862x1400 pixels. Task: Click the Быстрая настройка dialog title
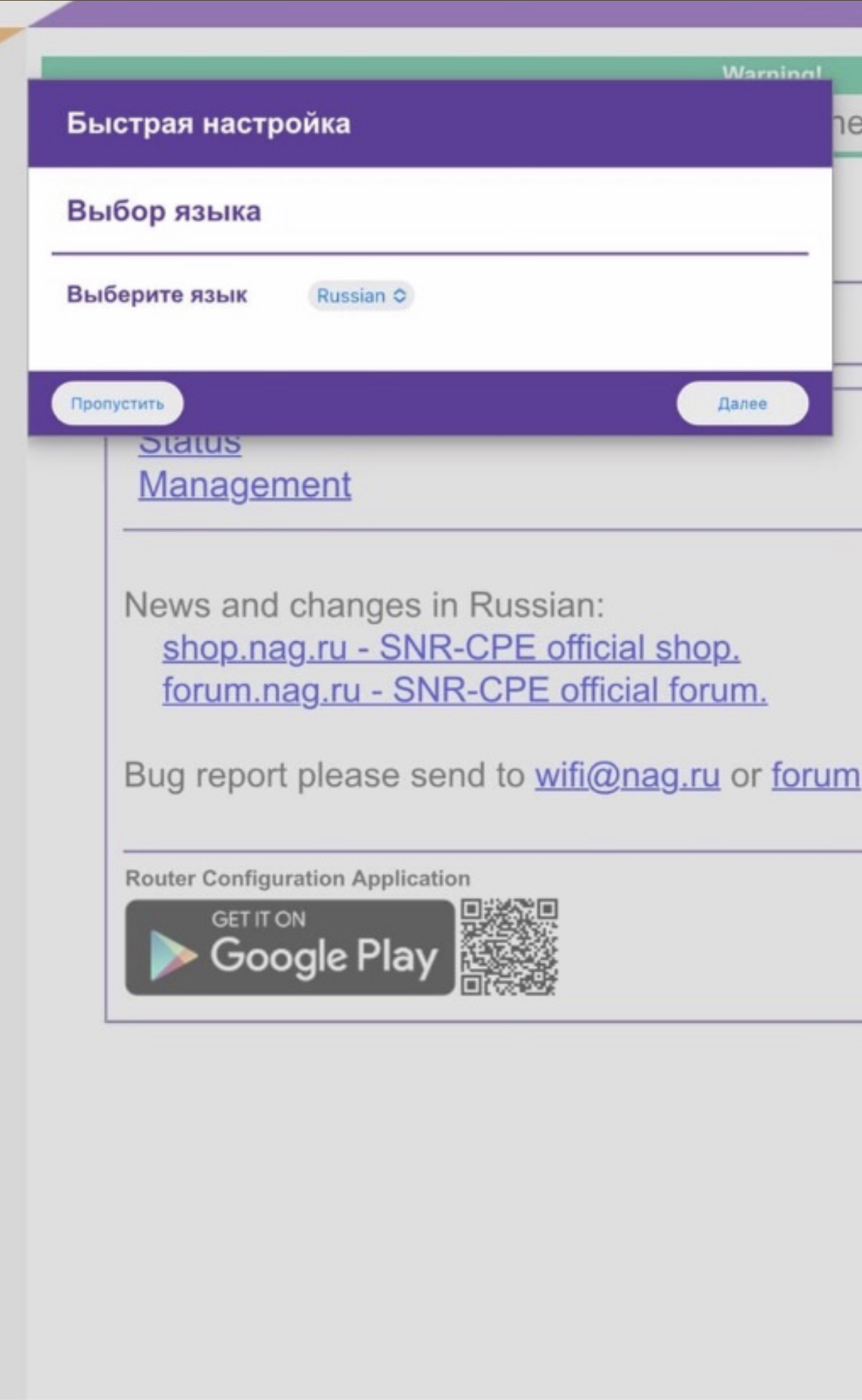[x=208, y=124]
